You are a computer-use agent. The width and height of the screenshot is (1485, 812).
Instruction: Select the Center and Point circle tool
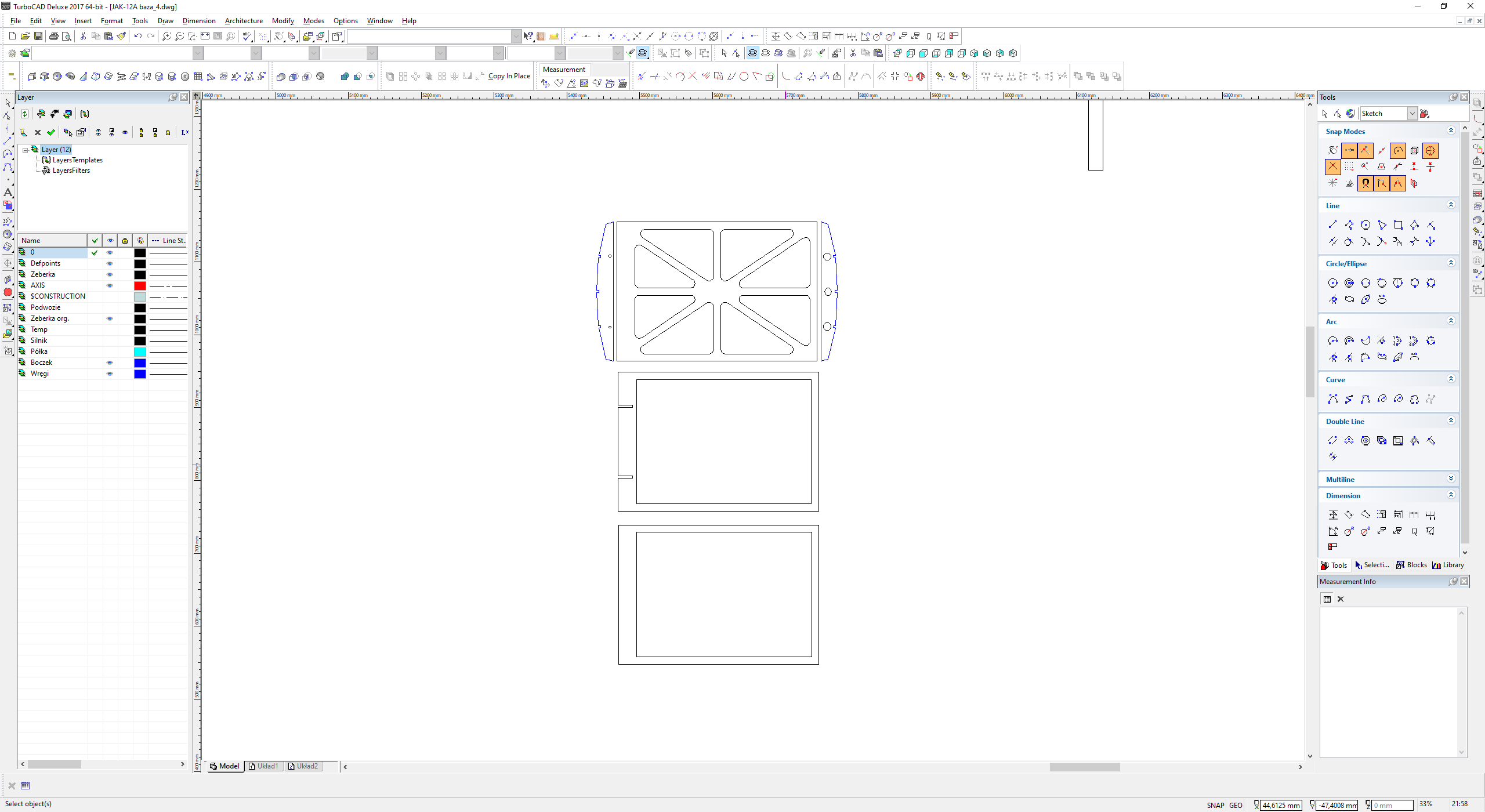tap(1333, 283)
